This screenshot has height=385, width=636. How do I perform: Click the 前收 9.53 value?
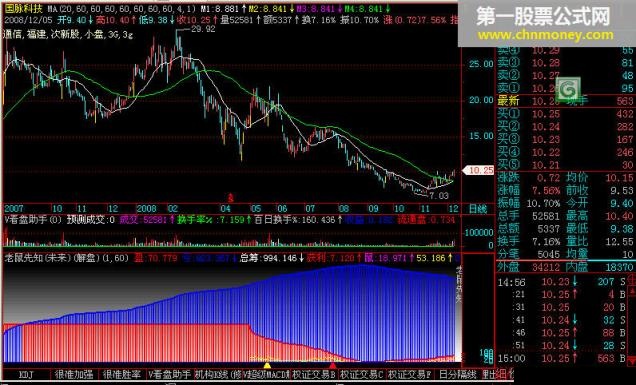pyautogui.click(x=622, y=191)
